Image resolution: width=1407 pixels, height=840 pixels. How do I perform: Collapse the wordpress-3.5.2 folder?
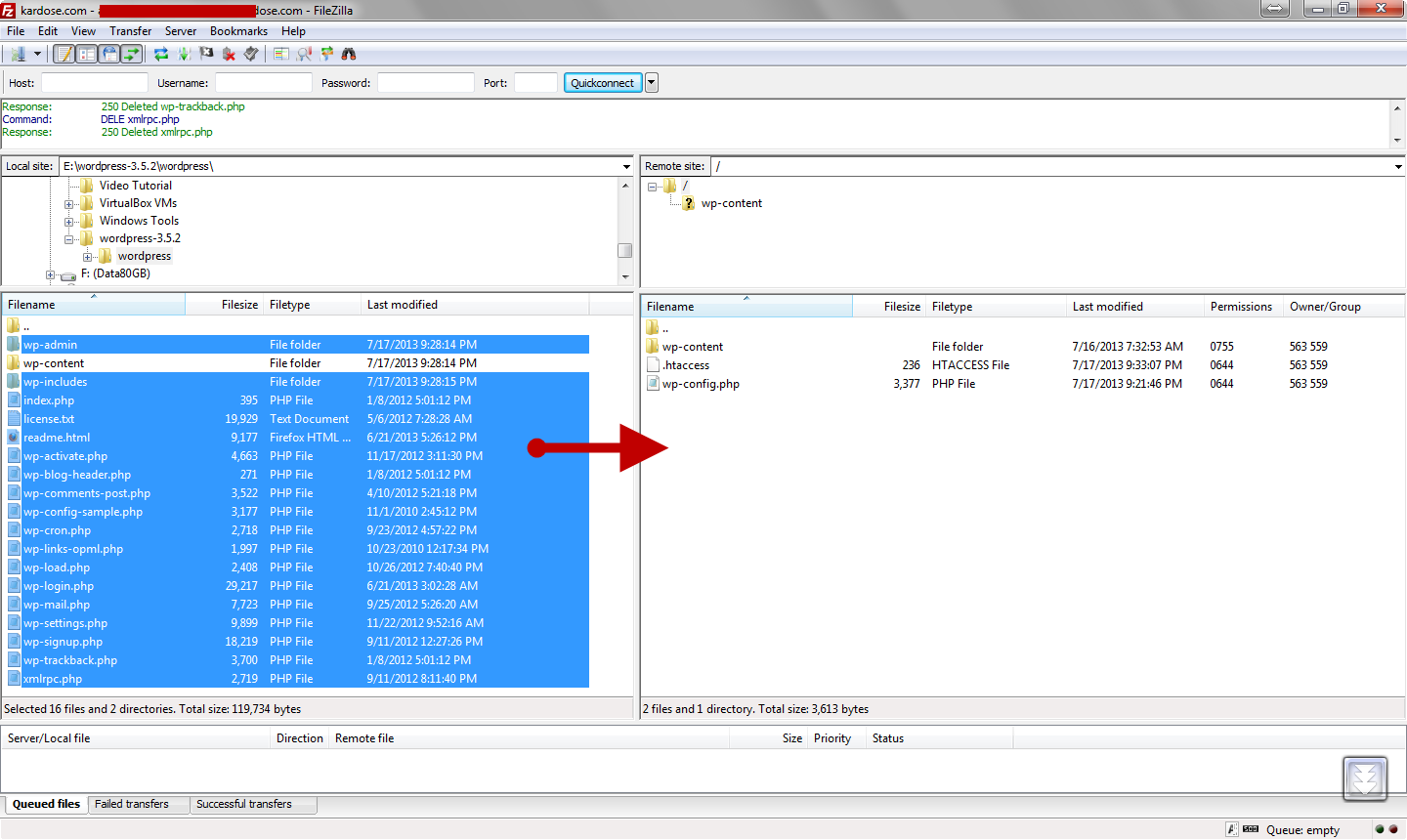tap(69, 239)
